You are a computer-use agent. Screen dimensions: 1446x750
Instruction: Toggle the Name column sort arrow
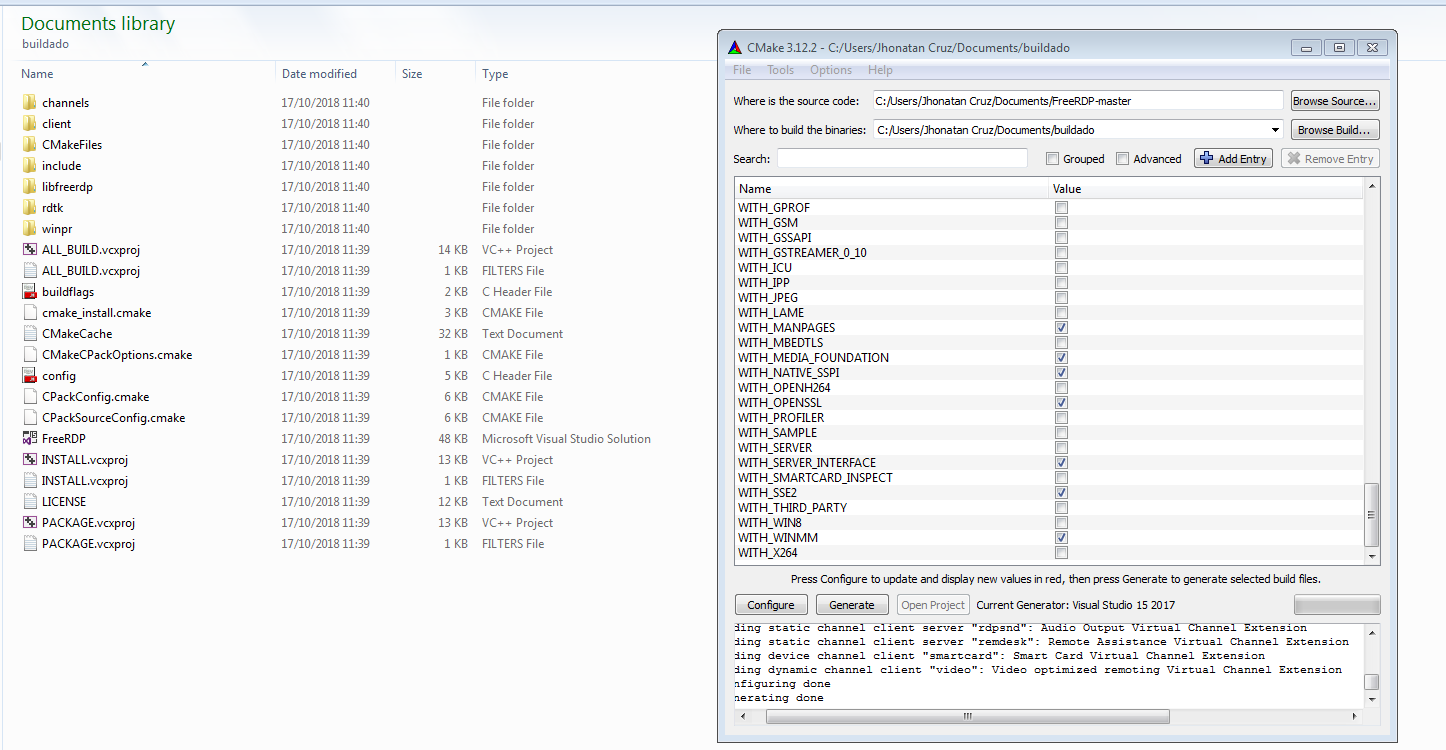click(x=143, y=64)
